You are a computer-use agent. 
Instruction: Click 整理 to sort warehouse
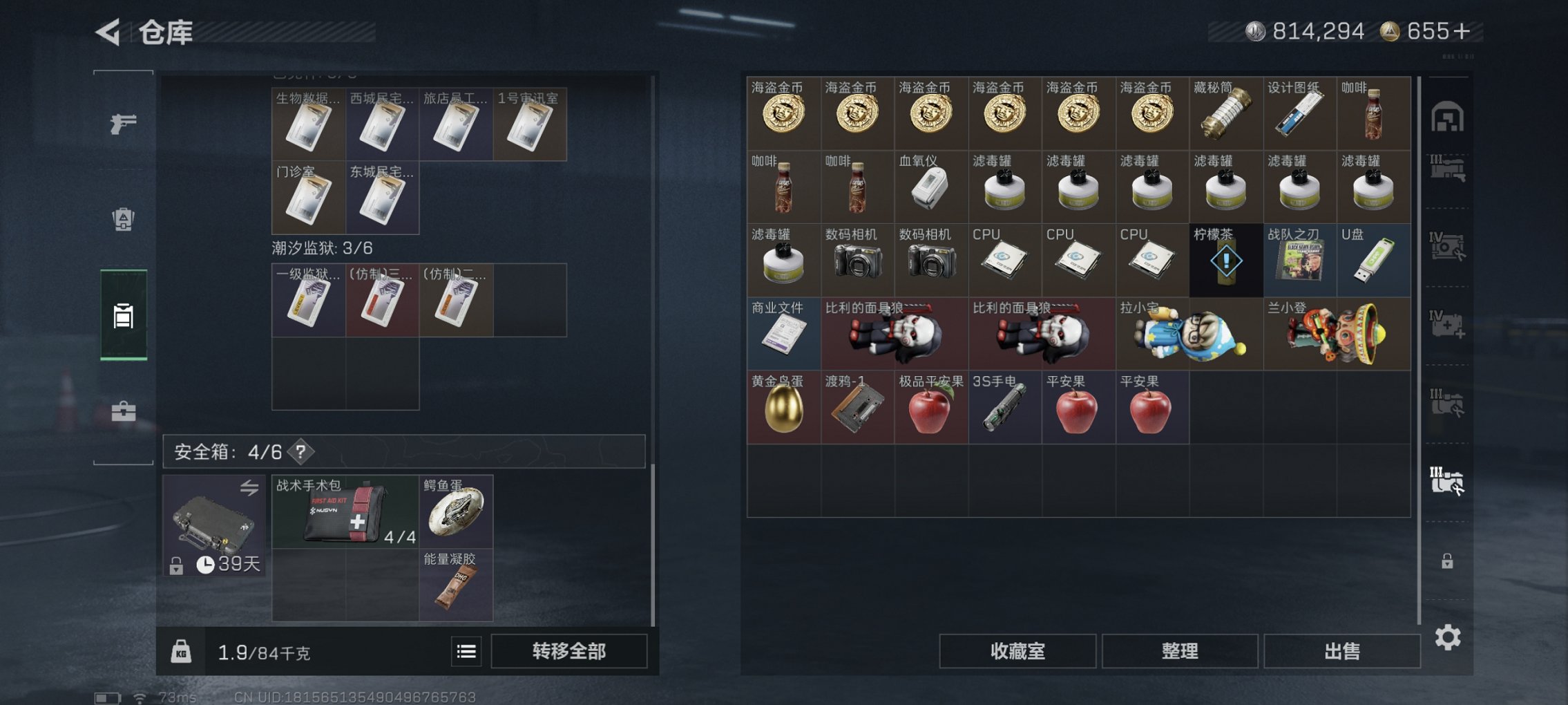(x=1179, y=651)
